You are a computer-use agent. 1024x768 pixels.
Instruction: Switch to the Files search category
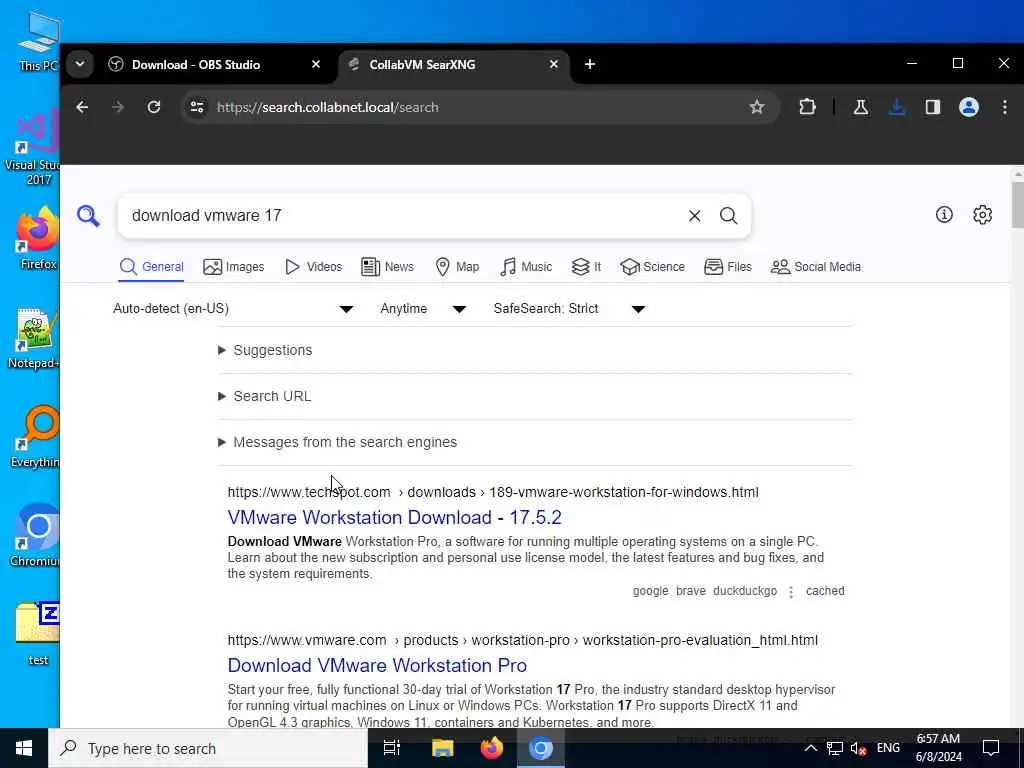728,267
